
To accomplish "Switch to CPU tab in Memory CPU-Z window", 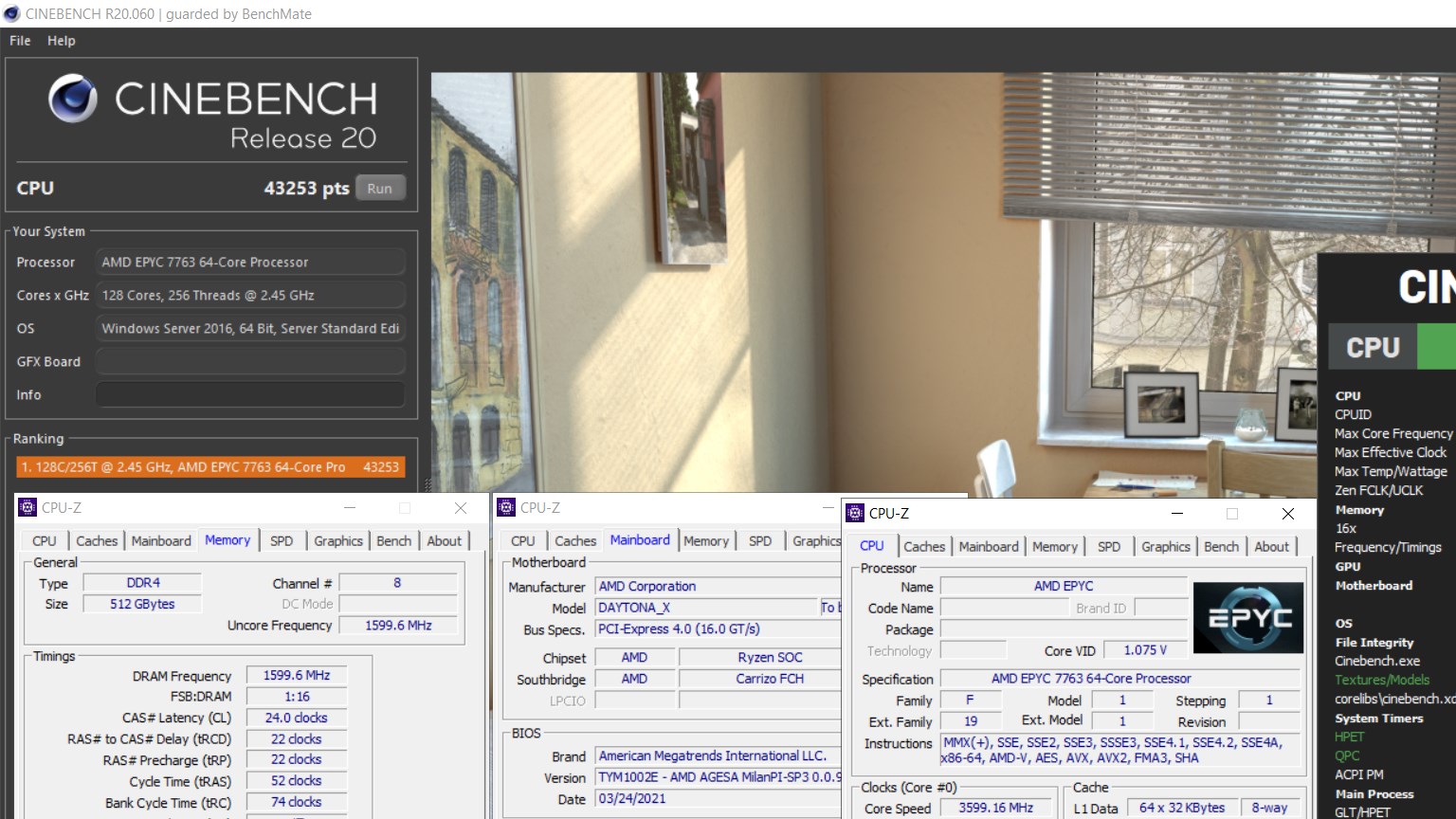I will 45,541.
